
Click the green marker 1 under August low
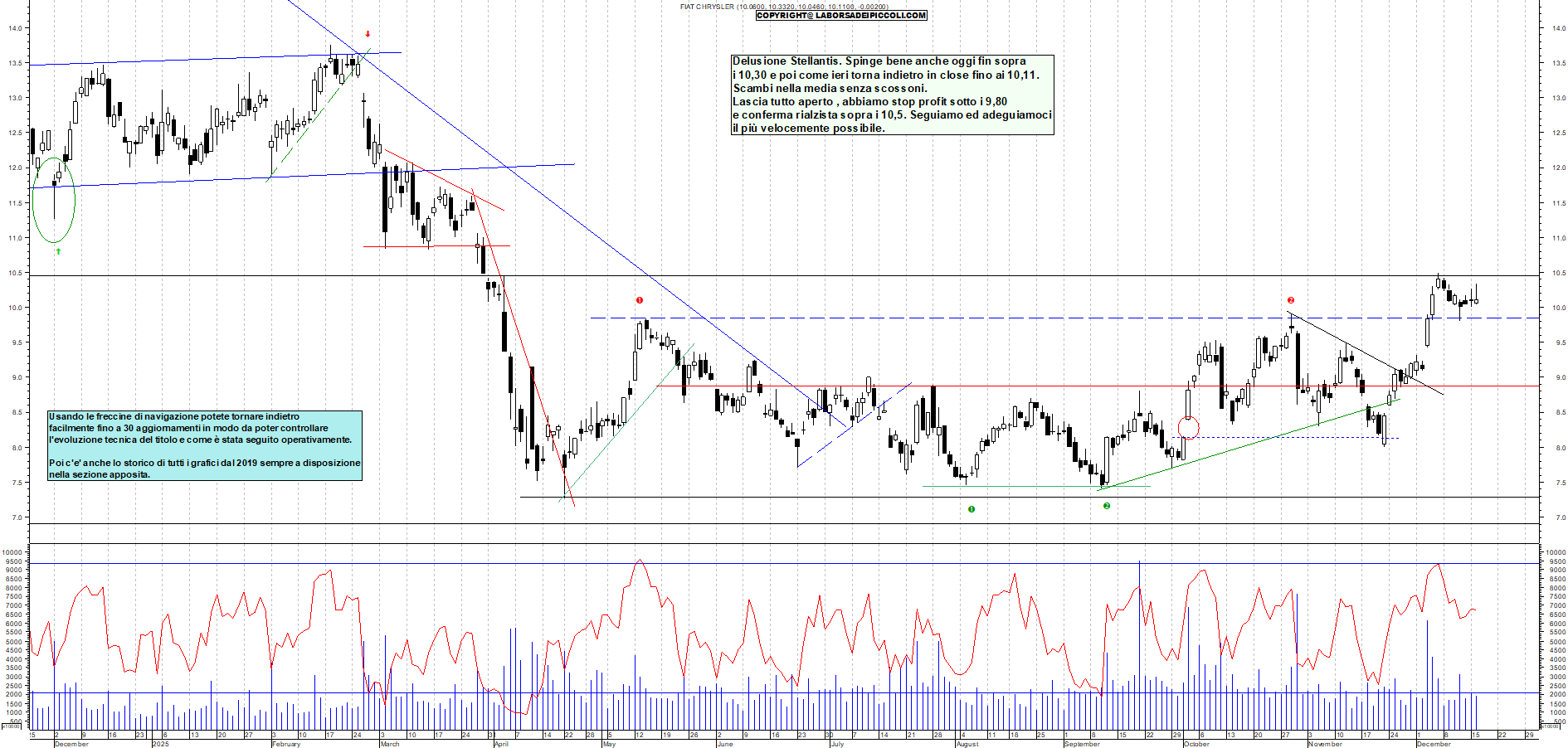(971, 509)
